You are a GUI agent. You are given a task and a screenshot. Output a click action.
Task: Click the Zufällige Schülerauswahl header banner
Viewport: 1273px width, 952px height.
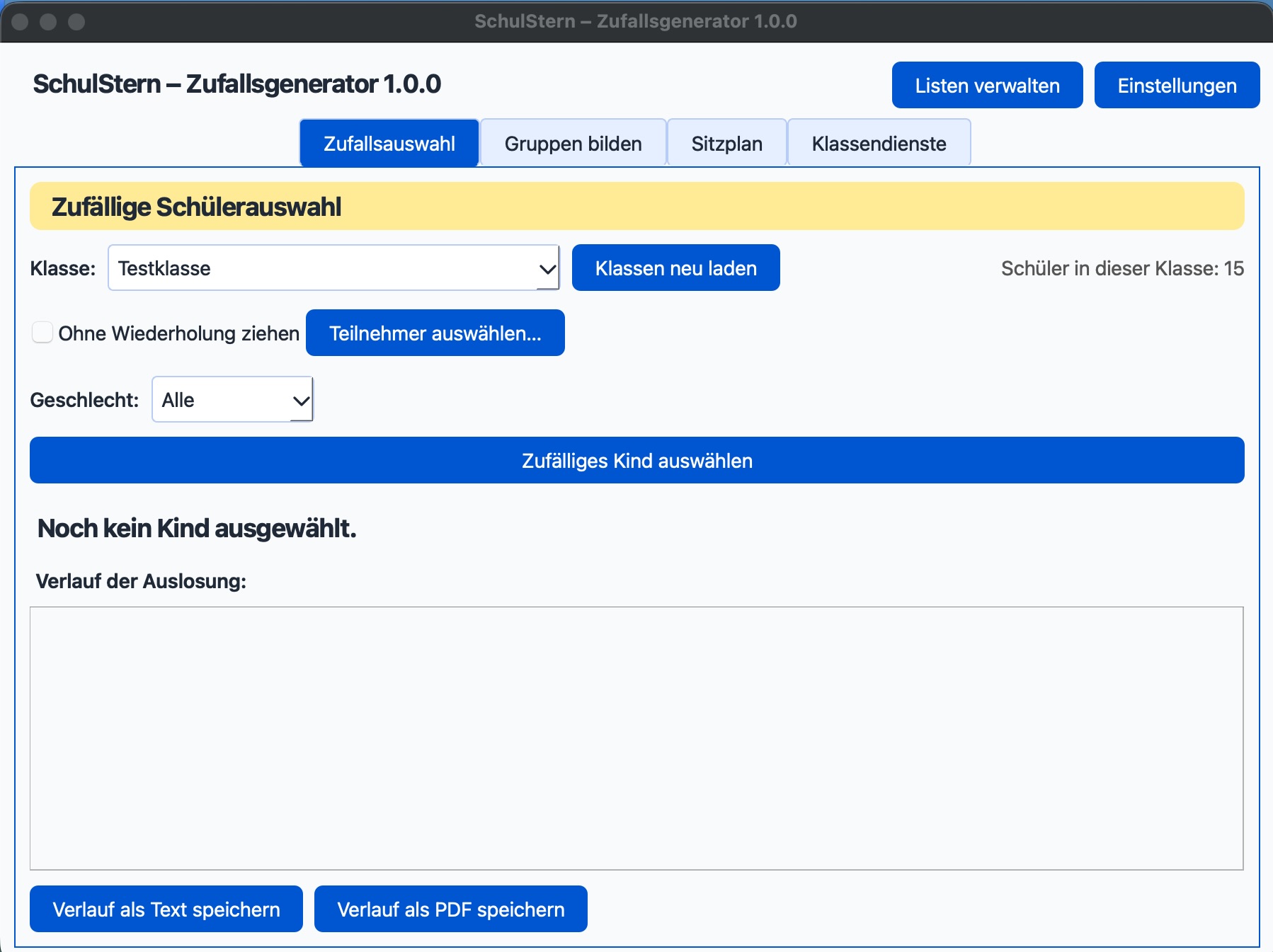pos(636,207)
